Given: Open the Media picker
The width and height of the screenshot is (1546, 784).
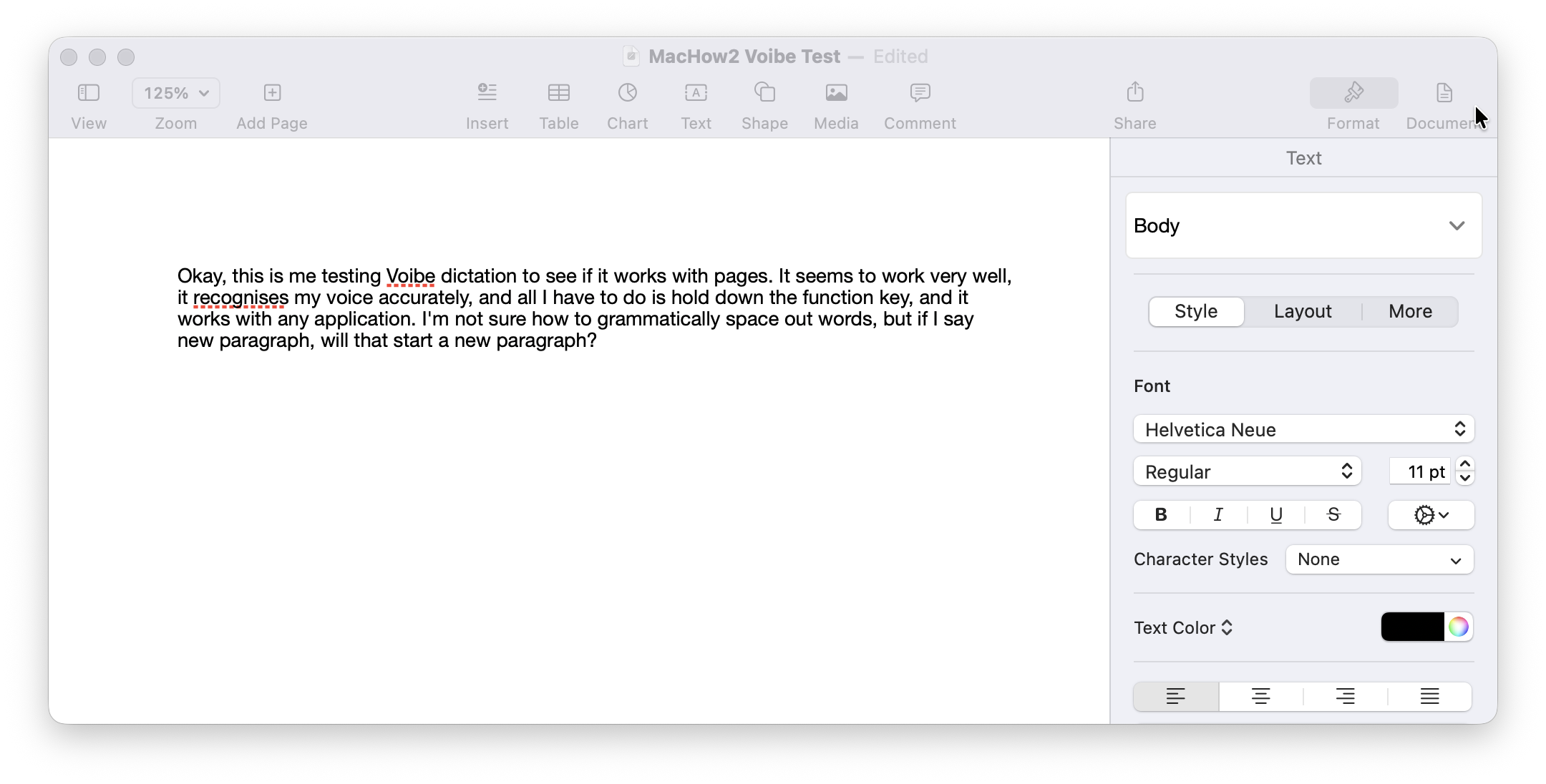Looking at the screenshot, I should [x=837, y=93].
